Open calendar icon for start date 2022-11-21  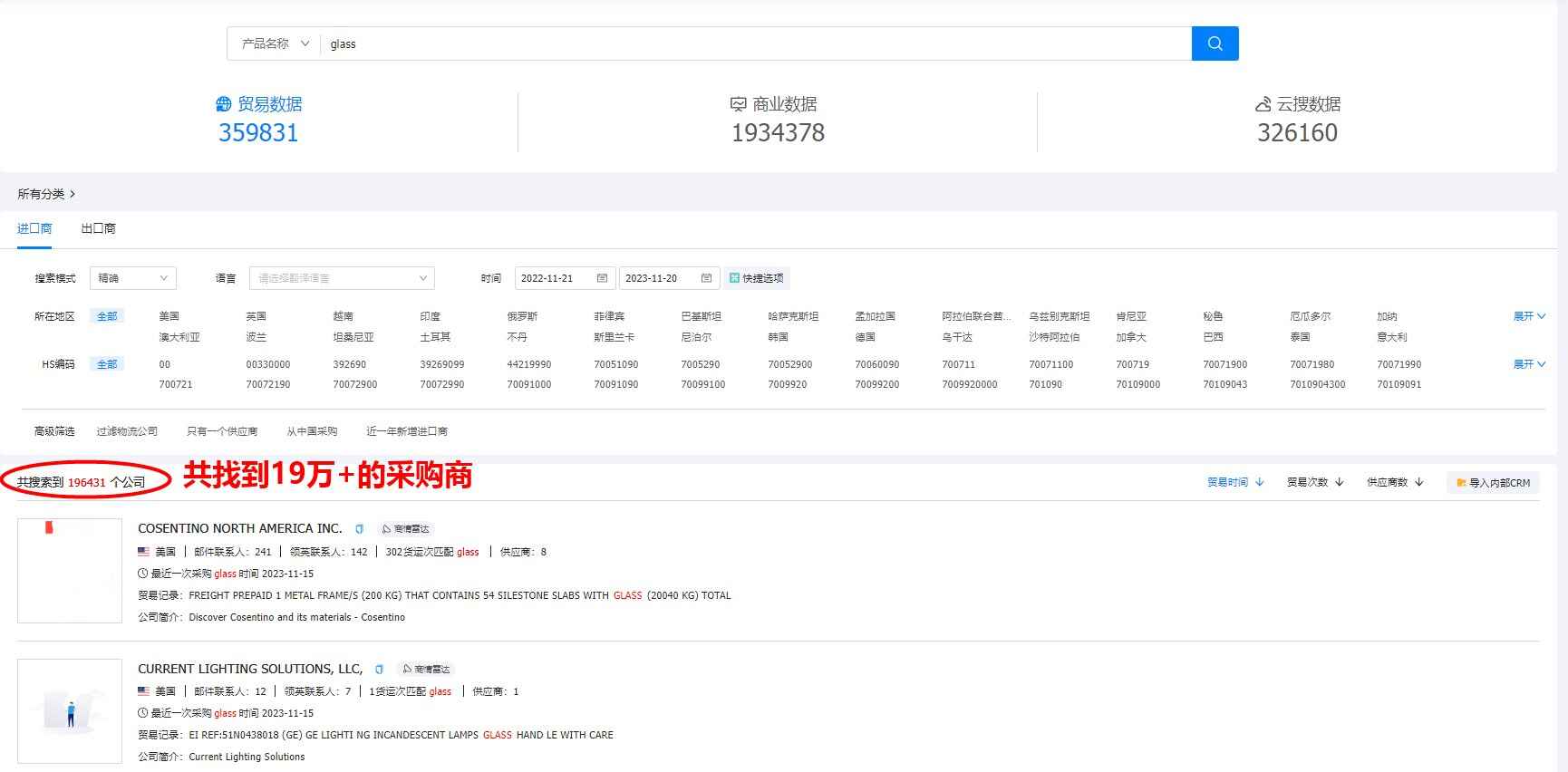[602, 278]
